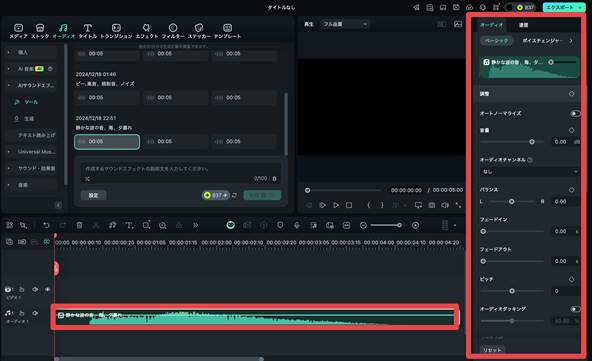592x361 pixels.
Task: Open the フィルター filters tab
Action: click(x=173, y=31)
